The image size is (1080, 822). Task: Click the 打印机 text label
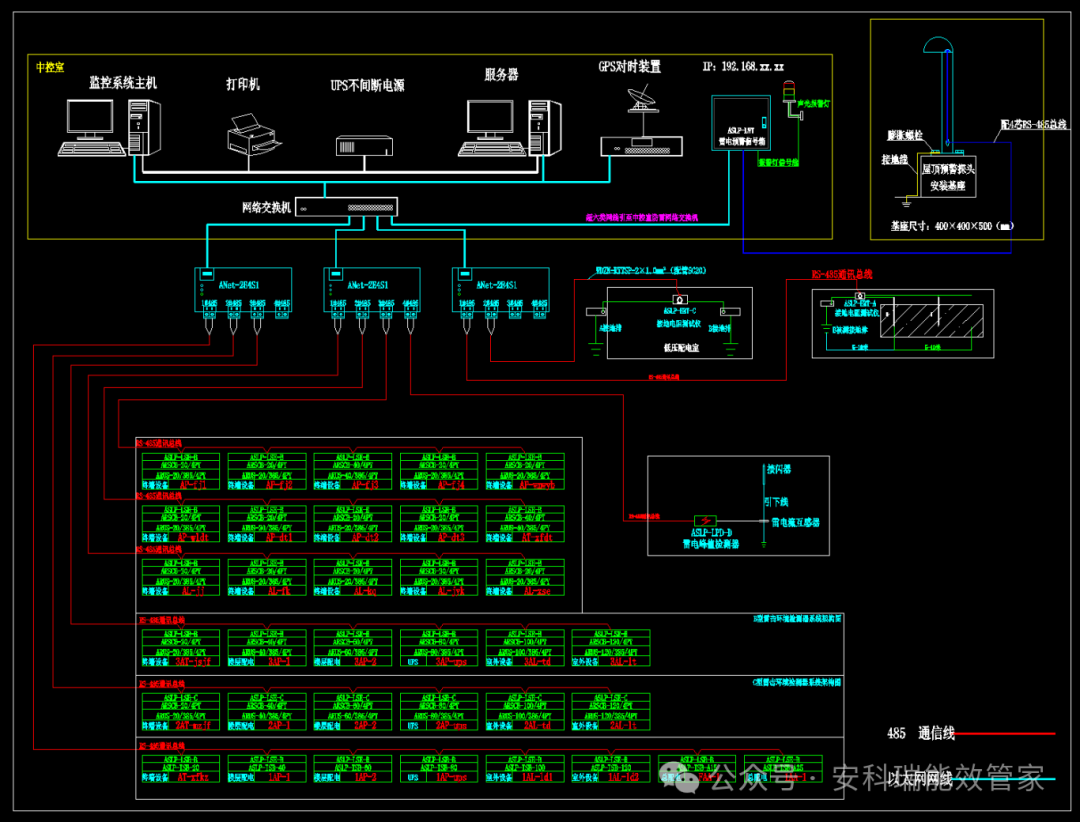point(243,84)
